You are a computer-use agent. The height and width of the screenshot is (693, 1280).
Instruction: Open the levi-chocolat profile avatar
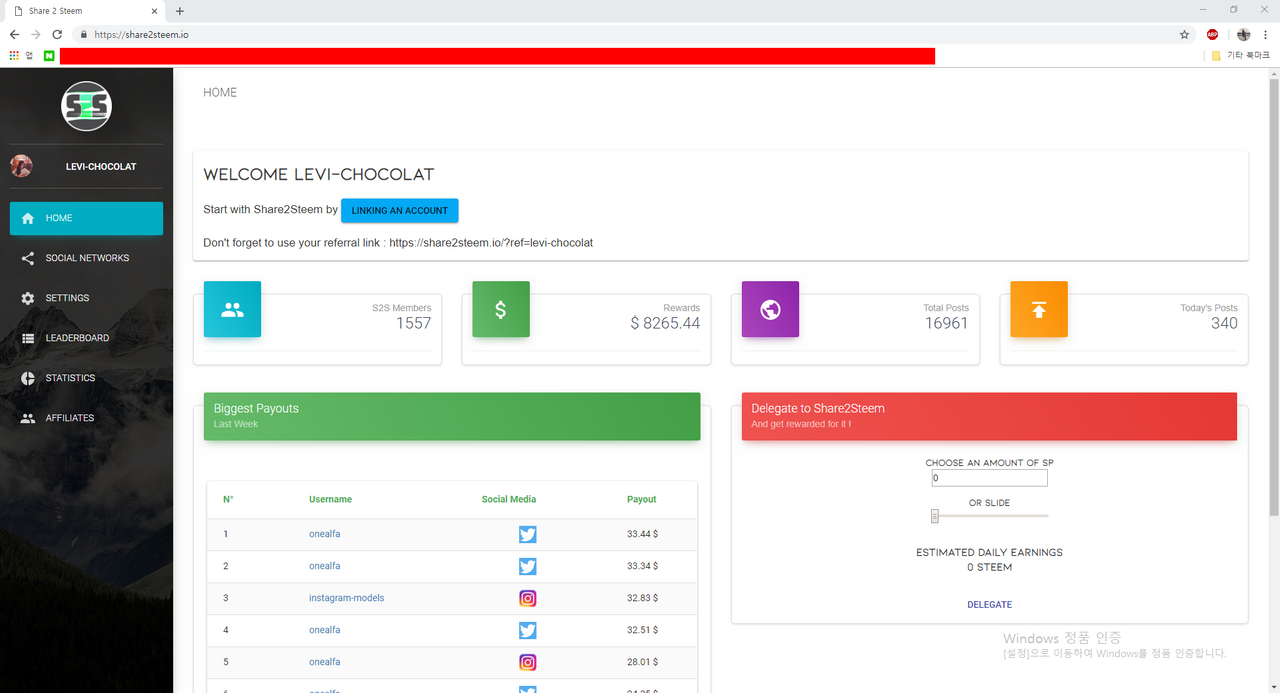point(21,166)
